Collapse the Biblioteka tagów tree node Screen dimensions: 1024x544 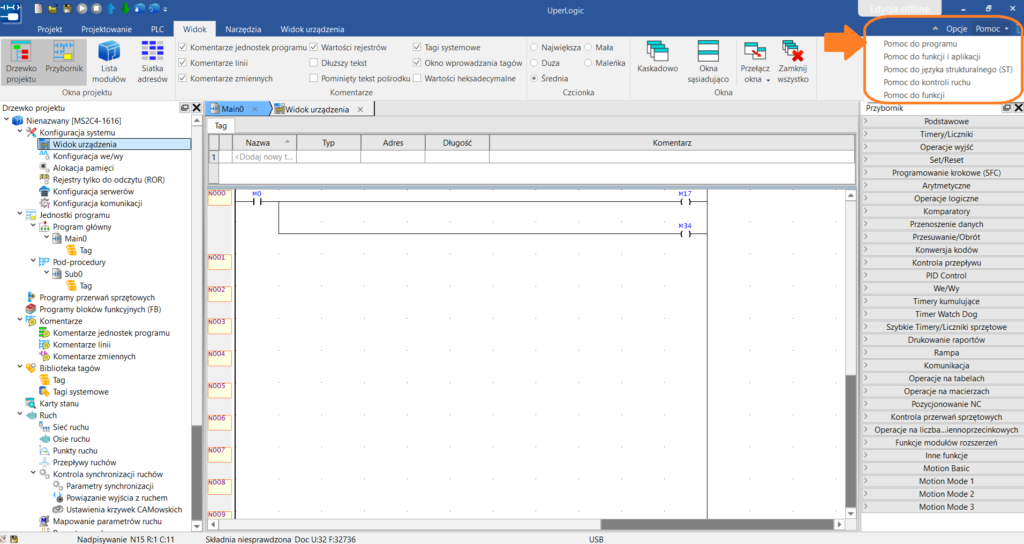tap(20, 367)
